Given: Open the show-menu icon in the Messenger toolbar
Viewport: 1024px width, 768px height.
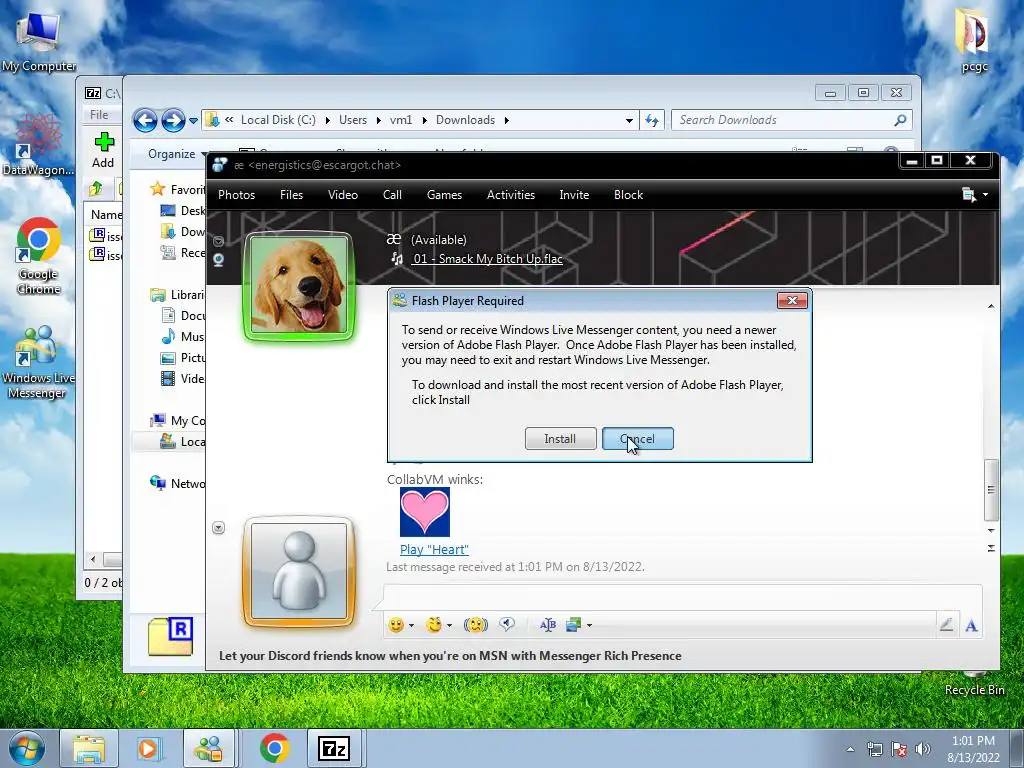Looking at the screenshot, I should (x=974, y=195).
